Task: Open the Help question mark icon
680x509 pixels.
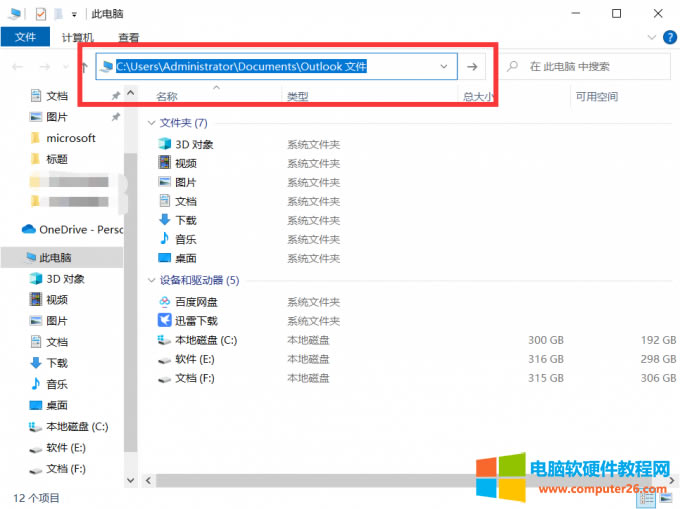Action: (x=670, y=37)
